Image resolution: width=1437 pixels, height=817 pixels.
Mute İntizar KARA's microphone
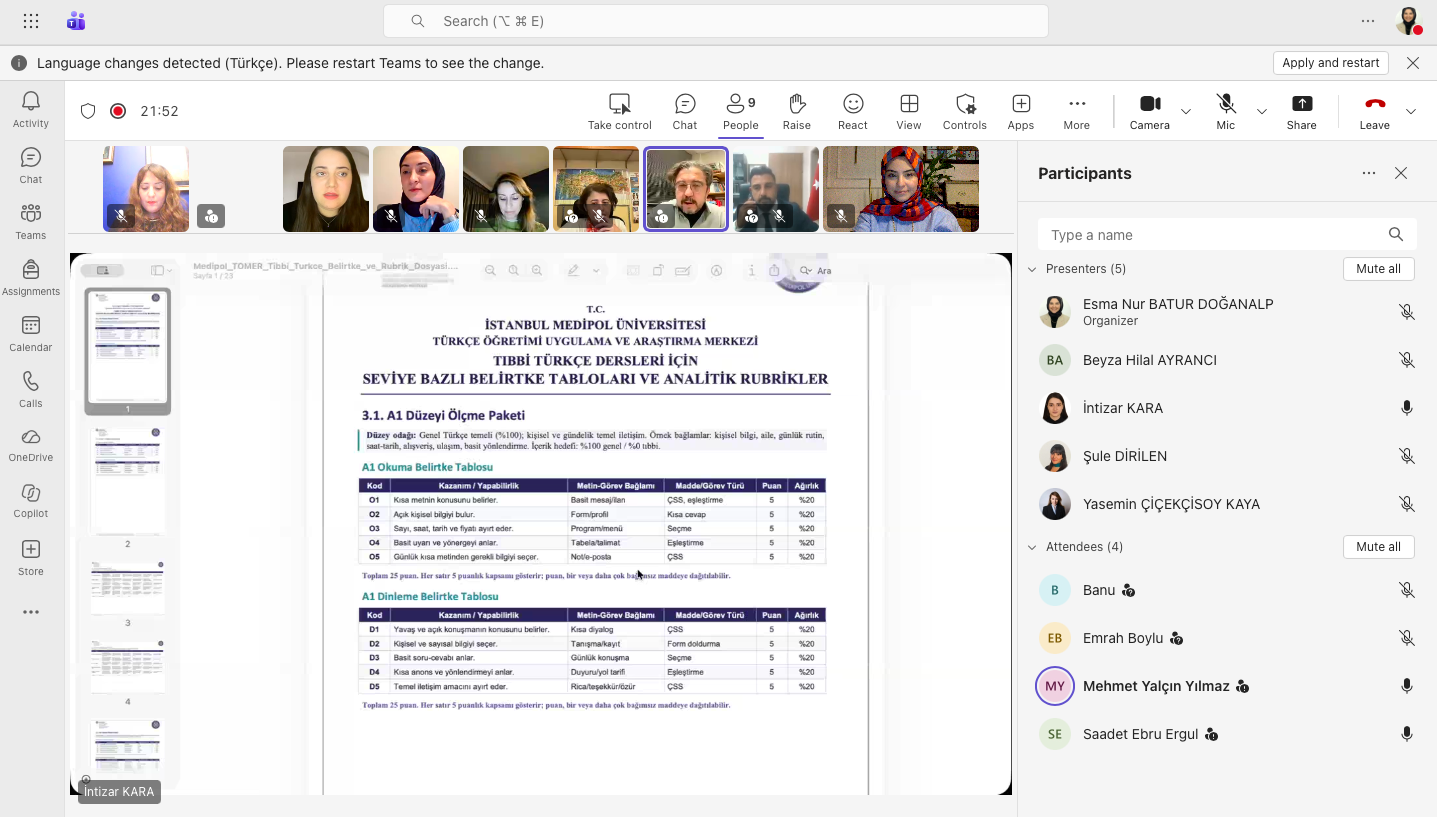tap(1407, 408)
